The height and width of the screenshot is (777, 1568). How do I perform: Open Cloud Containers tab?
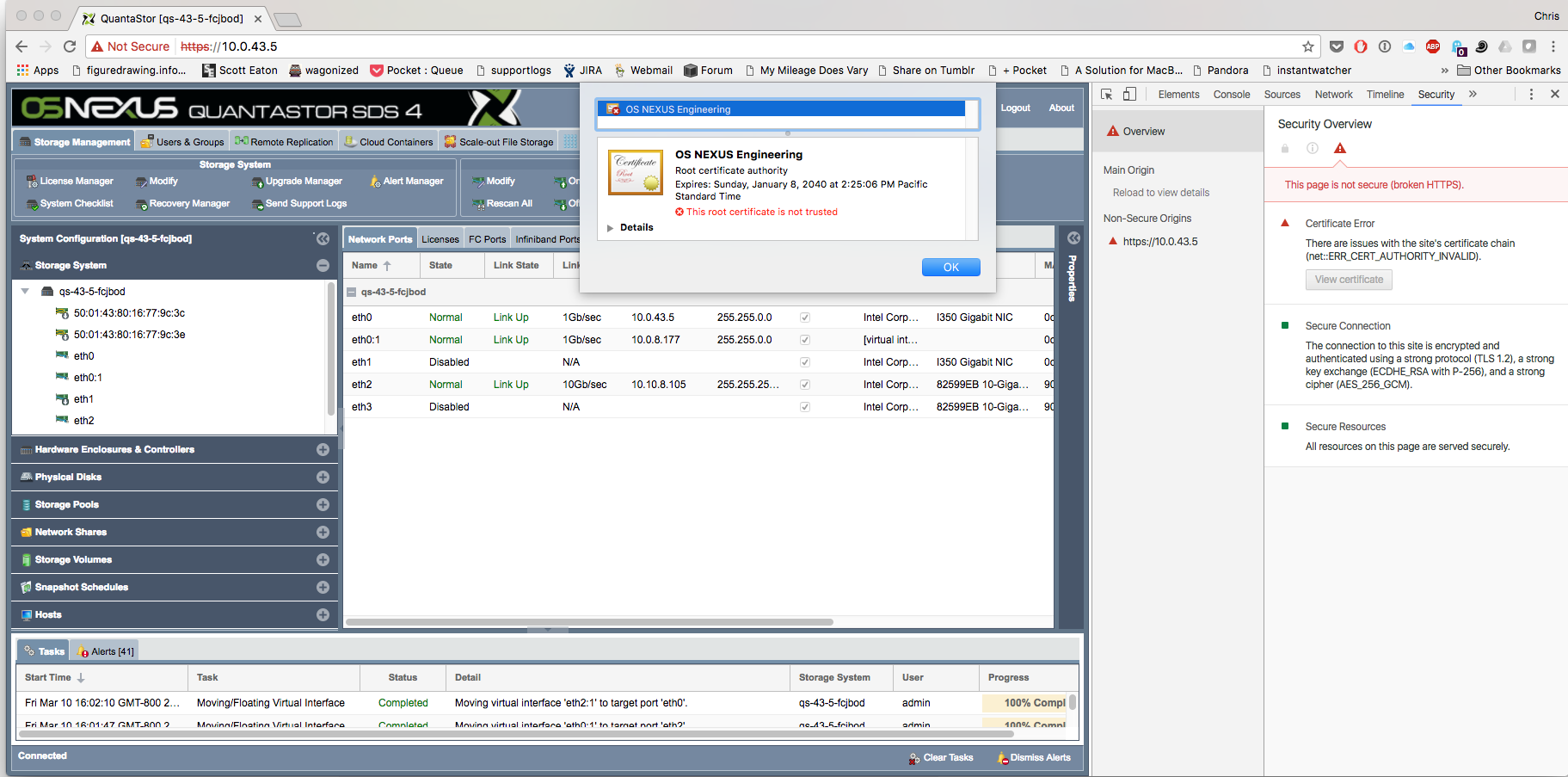(389, 142)
